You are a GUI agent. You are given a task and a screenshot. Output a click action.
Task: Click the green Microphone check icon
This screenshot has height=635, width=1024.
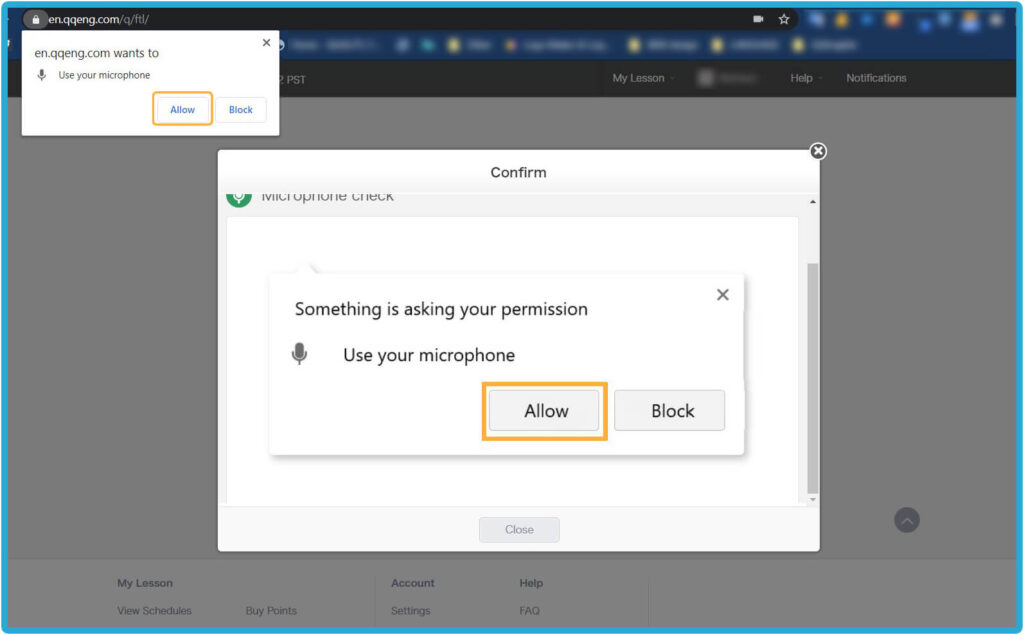click(239, 196)
